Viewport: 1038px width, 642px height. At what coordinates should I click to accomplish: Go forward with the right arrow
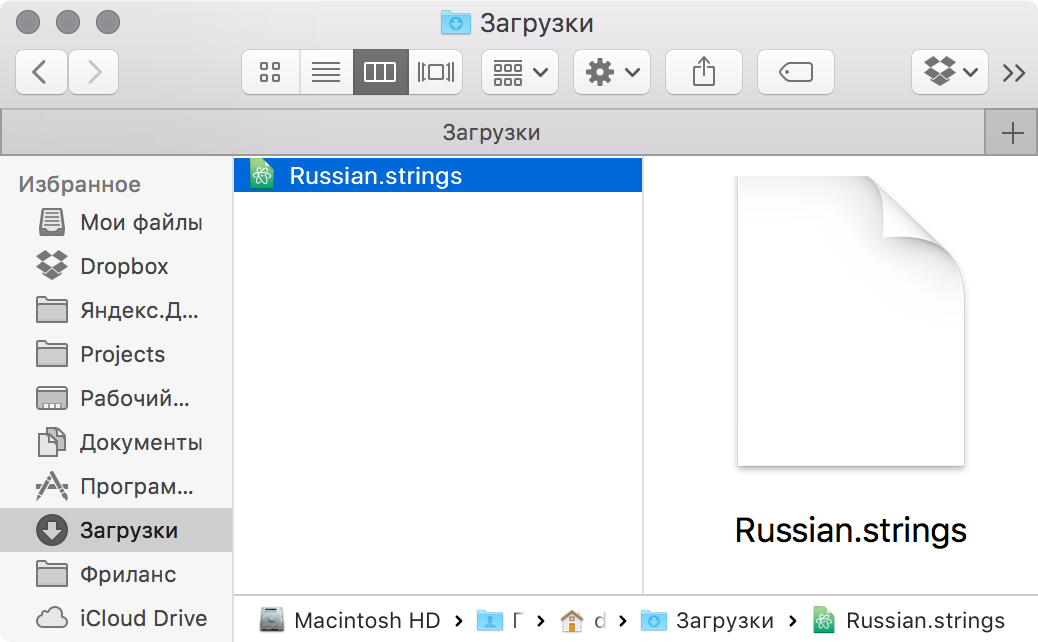[94, 72]
